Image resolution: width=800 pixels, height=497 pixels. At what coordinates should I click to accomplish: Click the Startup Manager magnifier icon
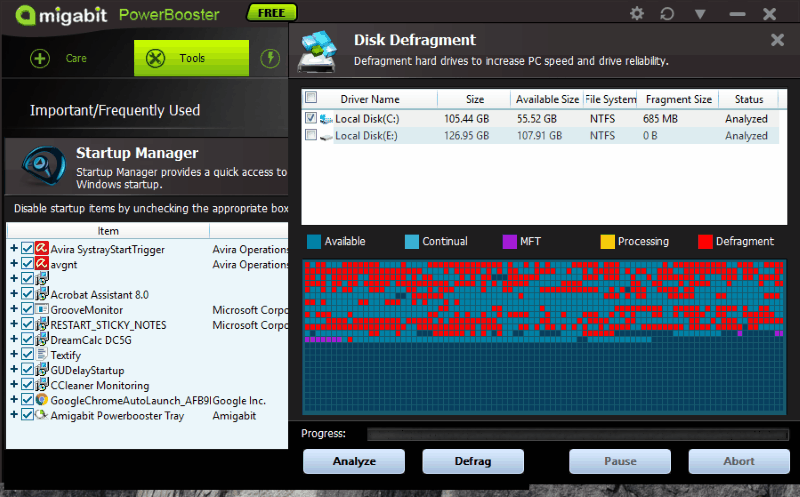pos(43,165)
